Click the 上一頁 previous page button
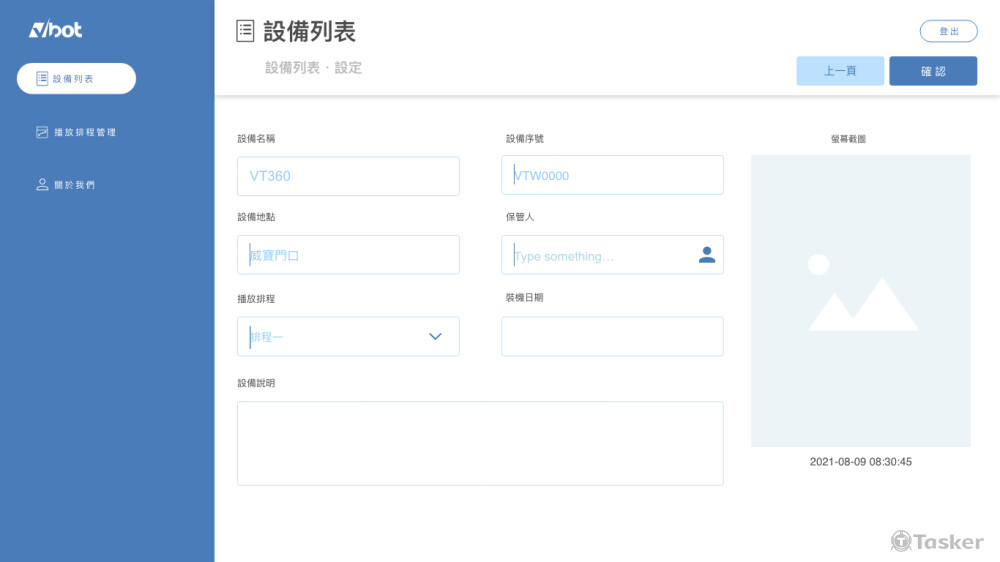This screenshot has width=1000, height=562. click(839, 71)
